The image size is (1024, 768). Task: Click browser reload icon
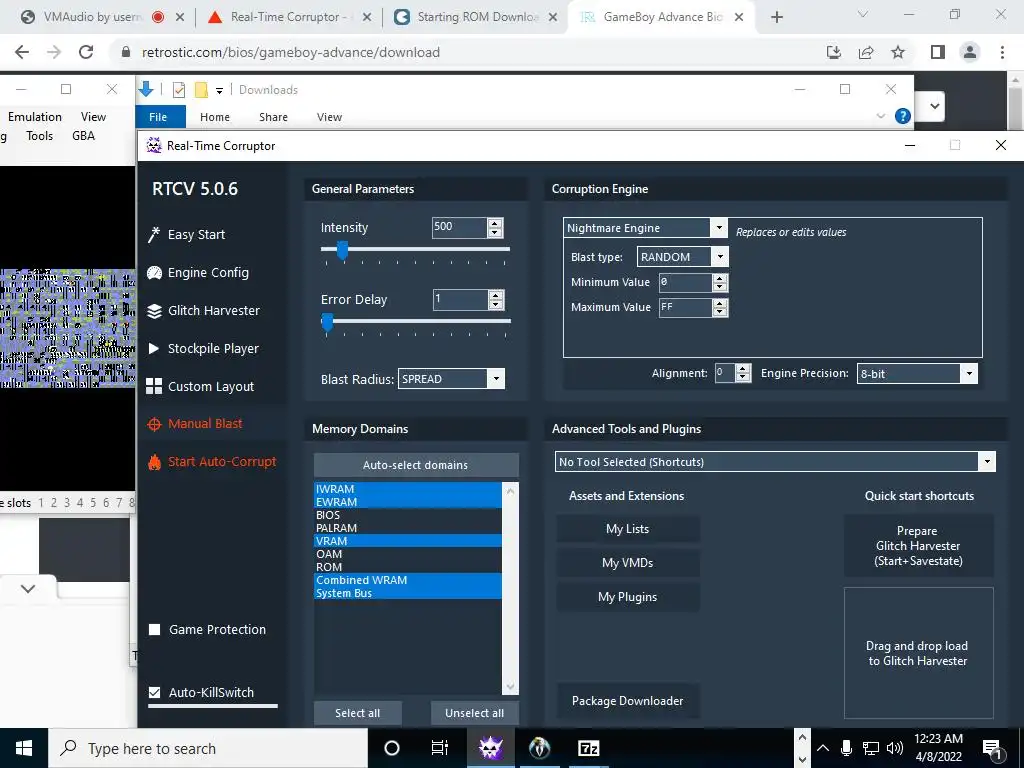click(86, 52)
